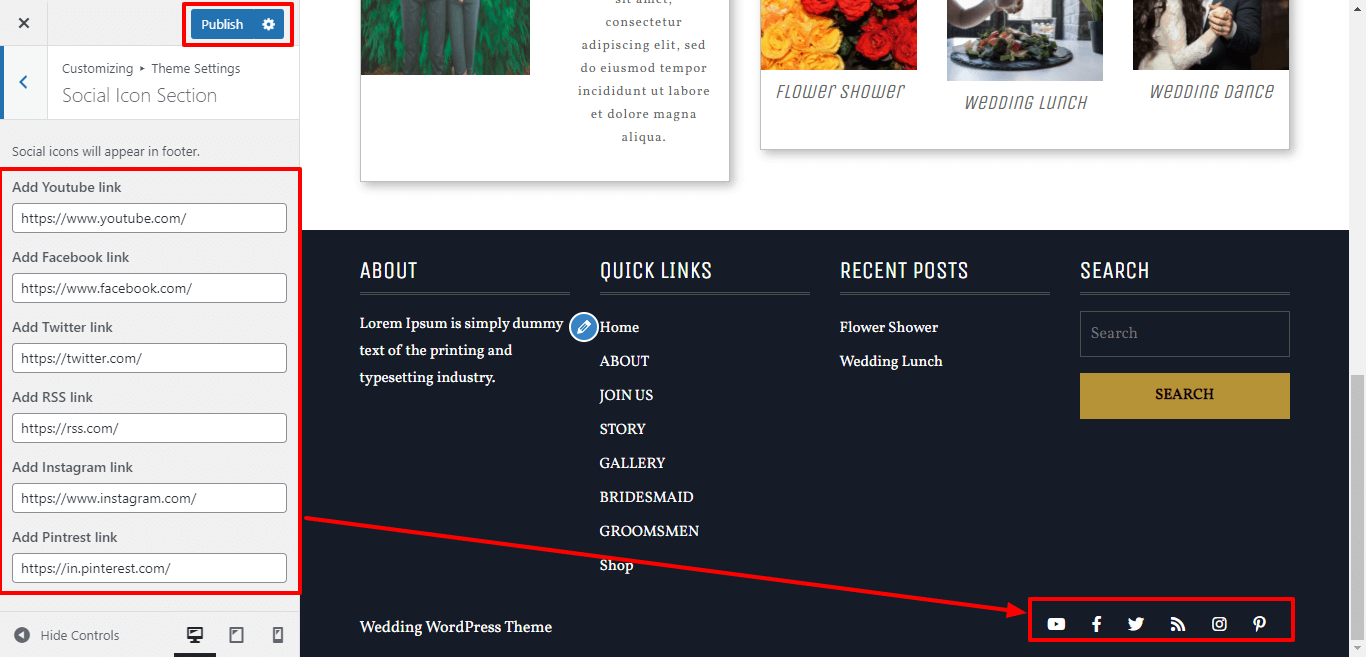Click the gold SEARCH button
Screen dimensions: 1366x657
[x=1185, y=396]
